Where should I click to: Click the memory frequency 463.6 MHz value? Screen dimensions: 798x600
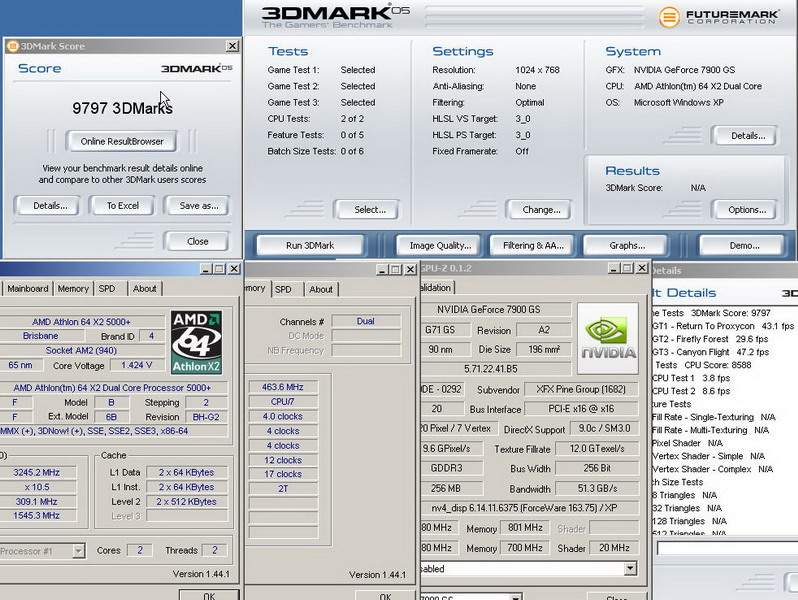pos(282,387)
